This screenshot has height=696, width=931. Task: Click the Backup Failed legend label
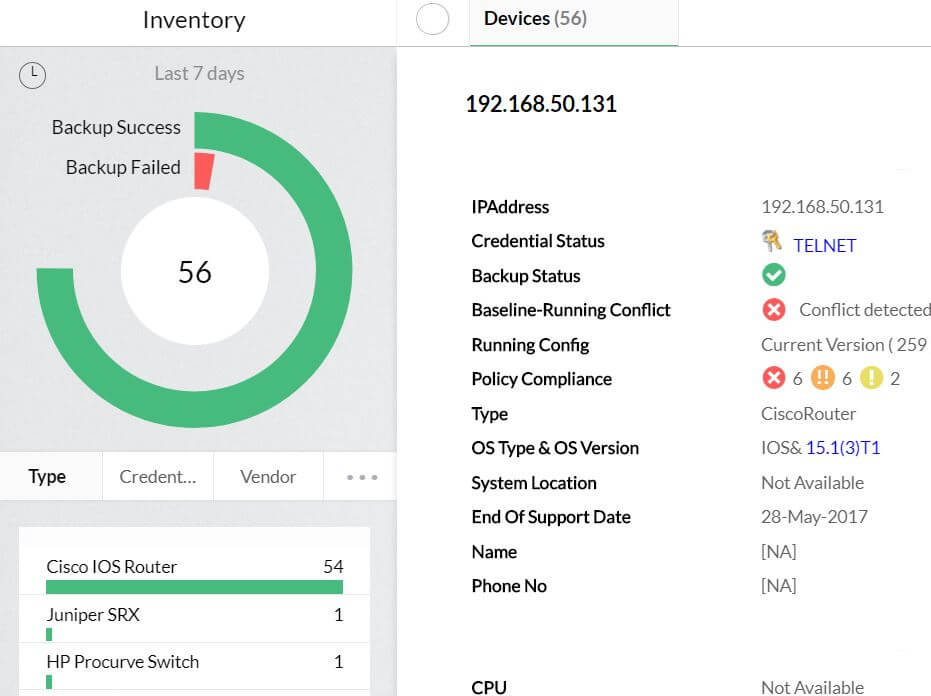[123, 167]
